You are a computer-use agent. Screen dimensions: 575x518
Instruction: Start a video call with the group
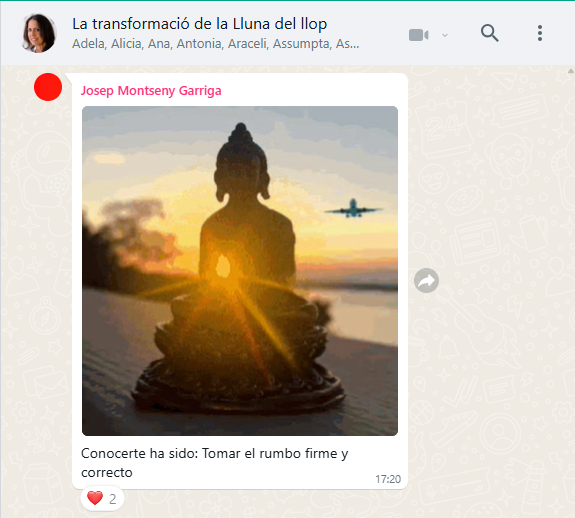click(418, 35)
